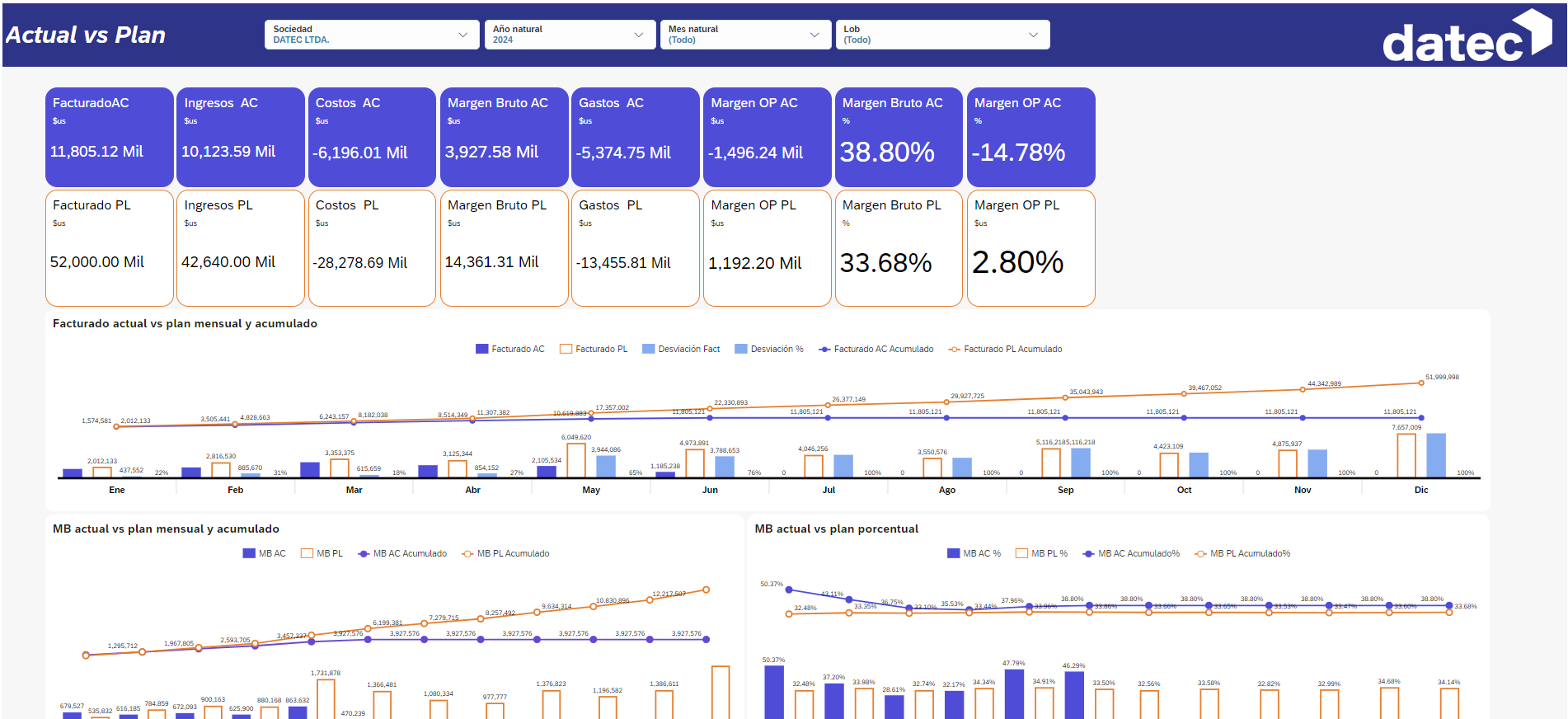Select the Margen Bruto AC $us card
This screenshot has width=1568, height=719.
504,137
